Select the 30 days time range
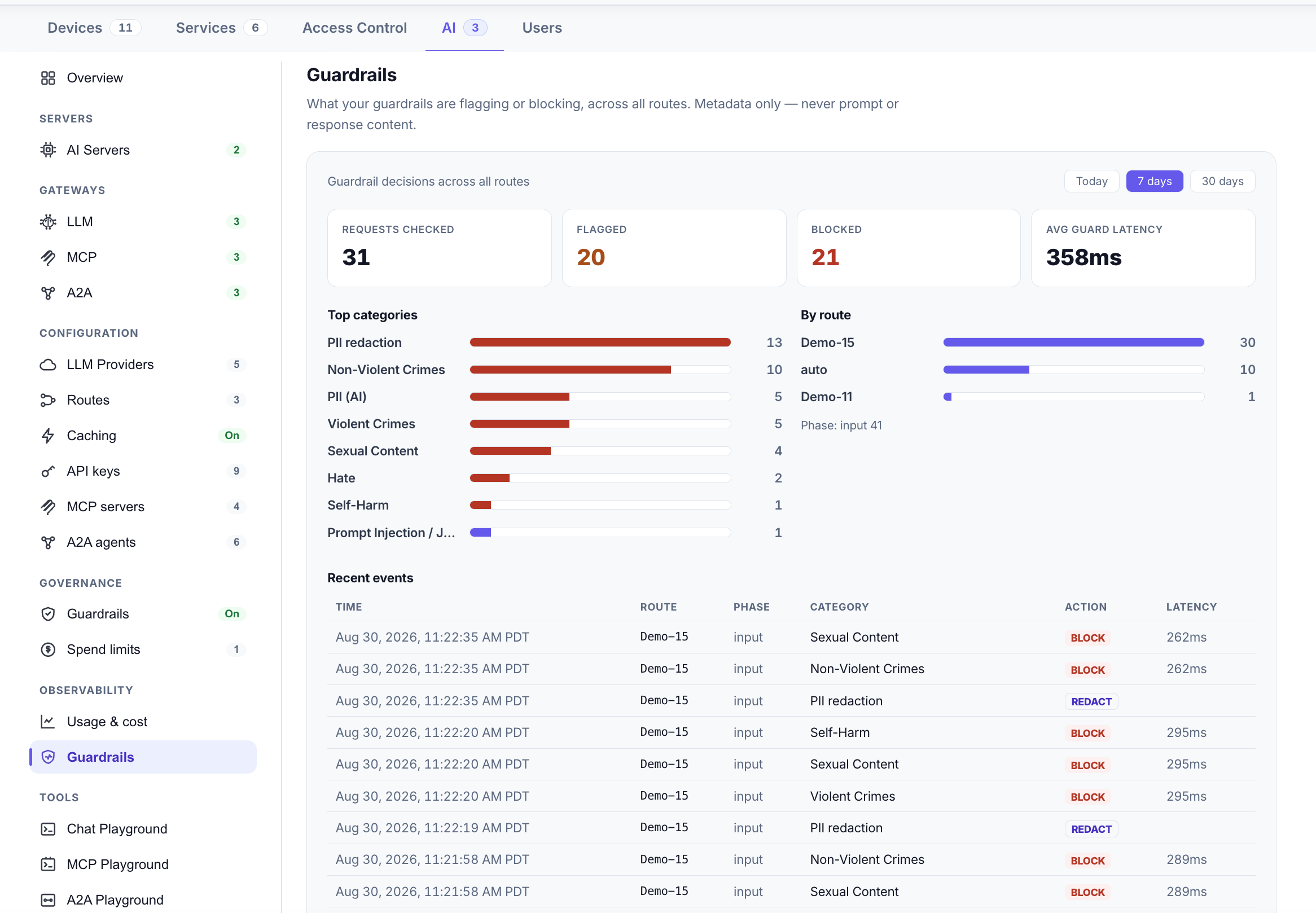Screen dimensions: 1316x913 click(x=1222, y=181)
